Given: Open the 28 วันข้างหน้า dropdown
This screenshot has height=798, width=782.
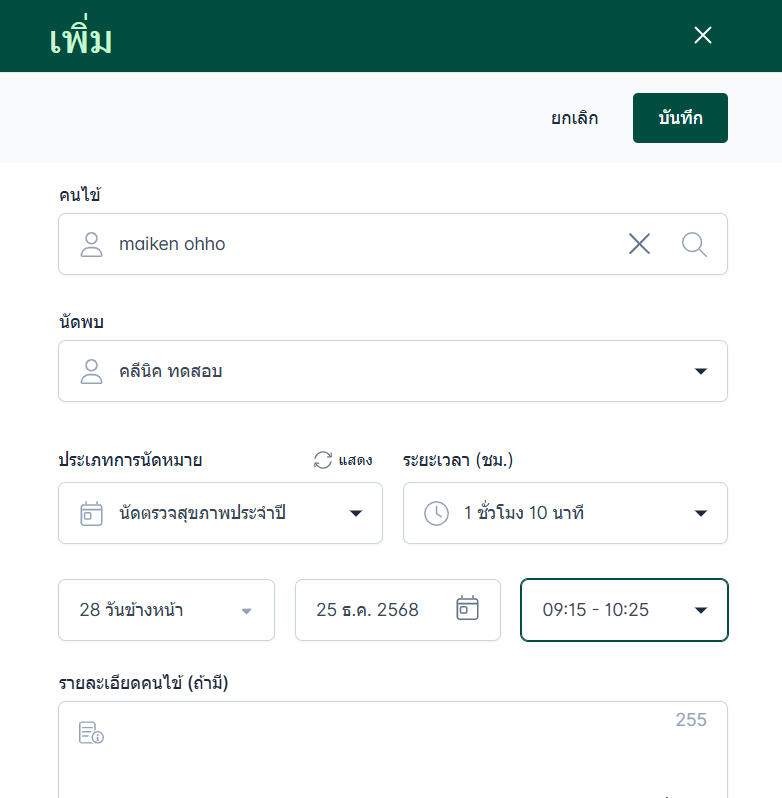Looking at the screenshot, I should [x=166, y=610].
